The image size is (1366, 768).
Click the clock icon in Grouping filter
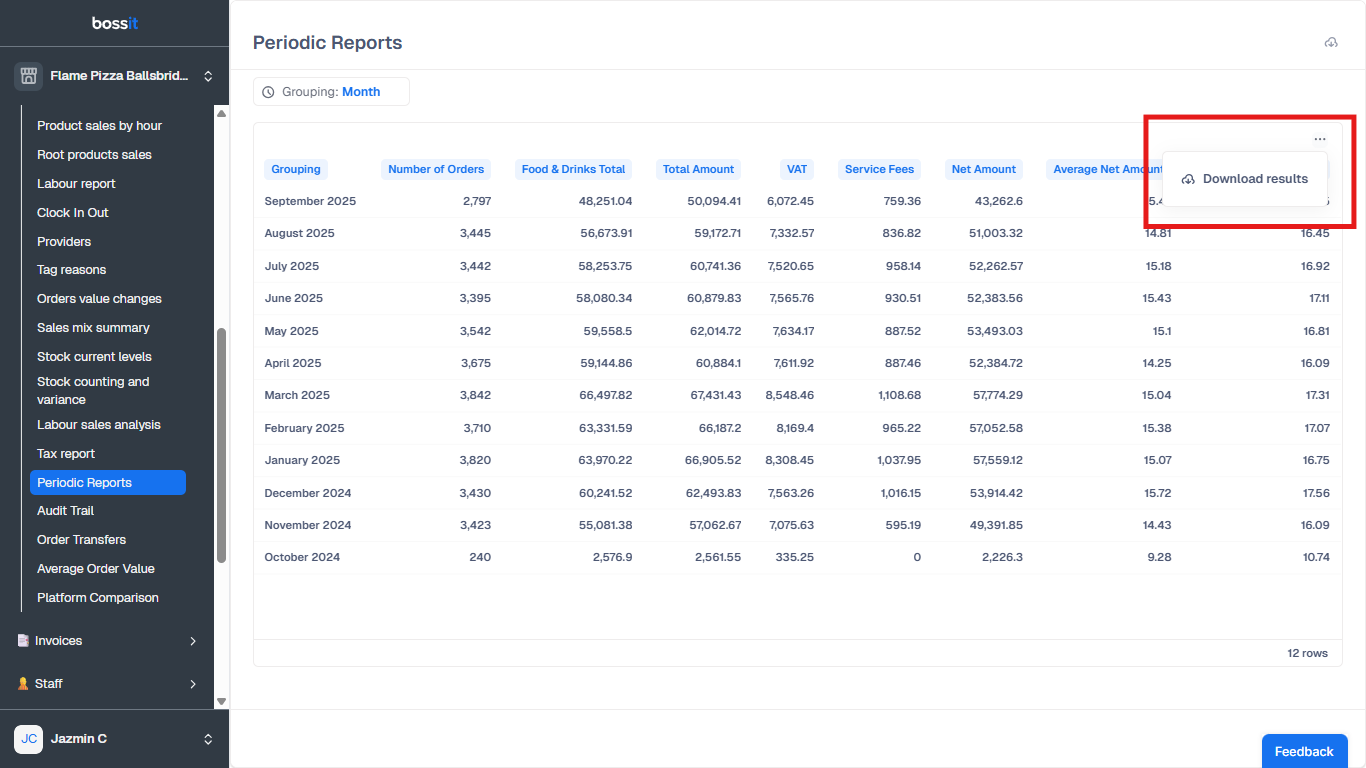click(x=268, y=92)
